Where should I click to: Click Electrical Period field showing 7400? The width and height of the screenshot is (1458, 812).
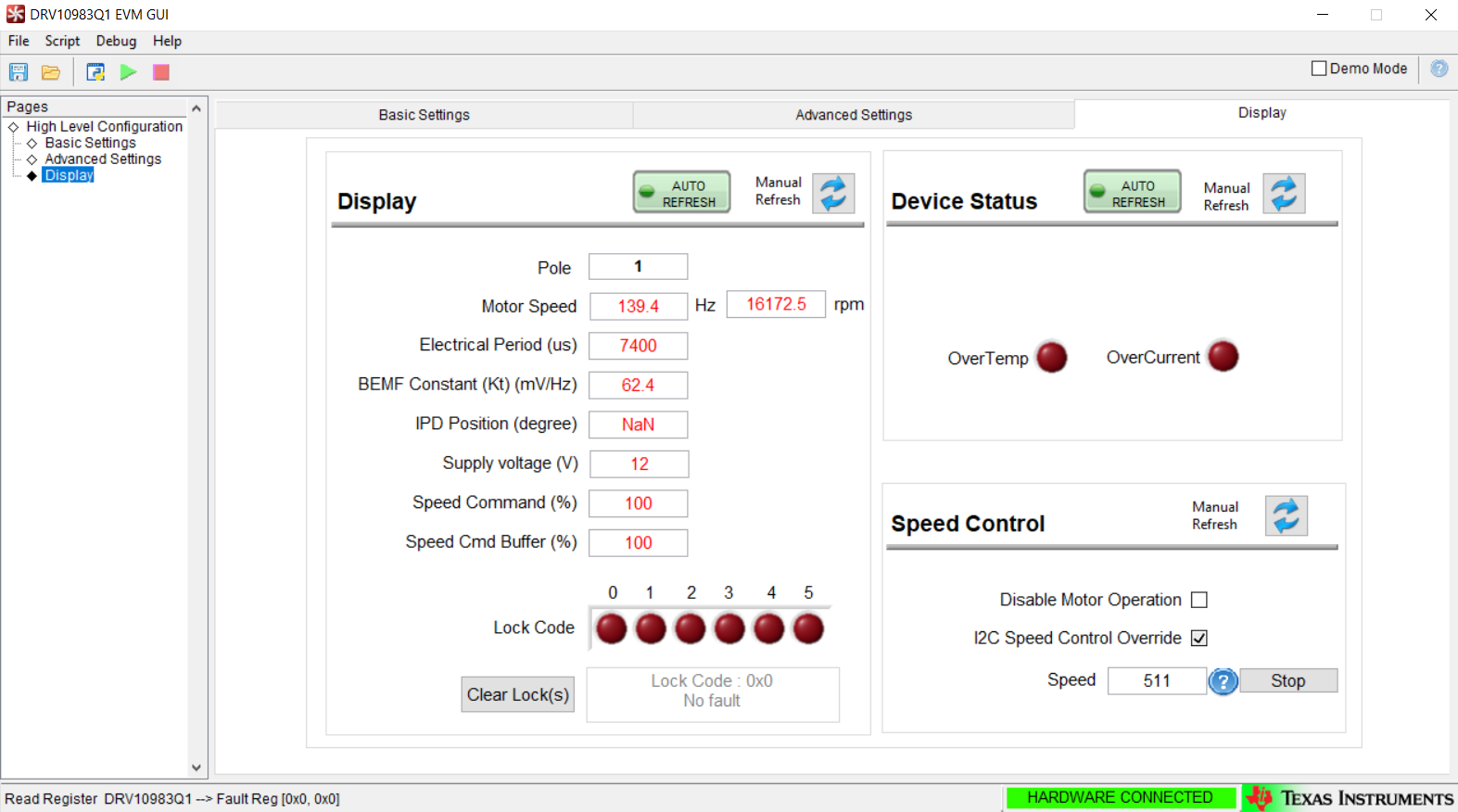click(639, 346)
